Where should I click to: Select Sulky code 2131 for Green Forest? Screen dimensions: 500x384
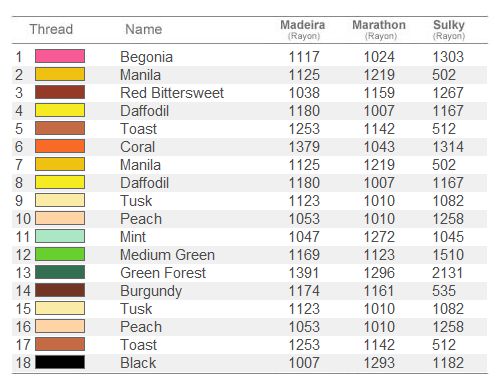click(448, 273)
